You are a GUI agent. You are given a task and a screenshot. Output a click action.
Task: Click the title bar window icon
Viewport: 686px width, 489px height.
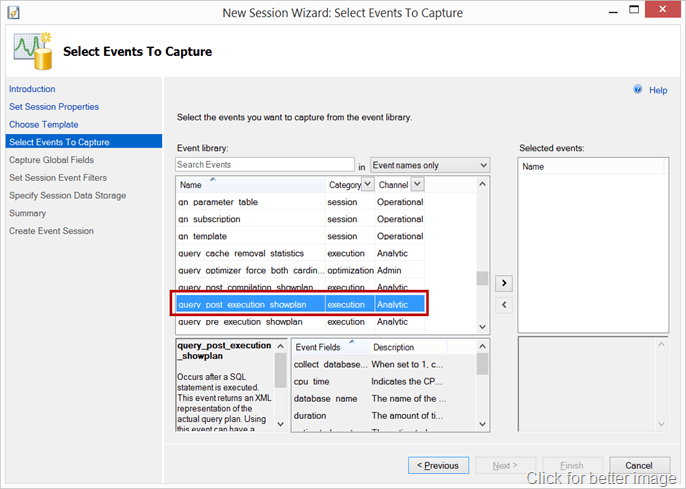click(x=12, y=11)
